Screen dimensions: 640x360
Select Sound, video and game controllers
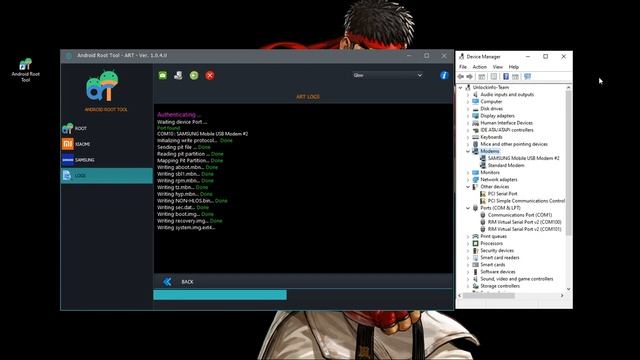click(517, 279)
